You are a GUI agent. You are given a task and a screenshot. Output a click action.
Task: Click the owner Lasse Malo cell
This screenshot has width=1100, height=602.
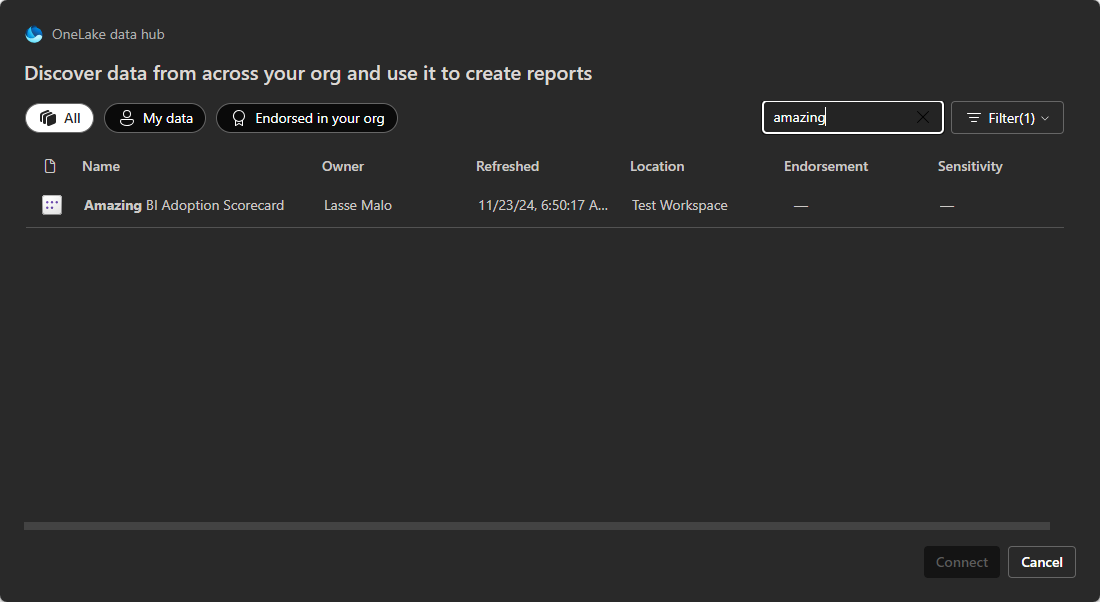tap(358, 206)
